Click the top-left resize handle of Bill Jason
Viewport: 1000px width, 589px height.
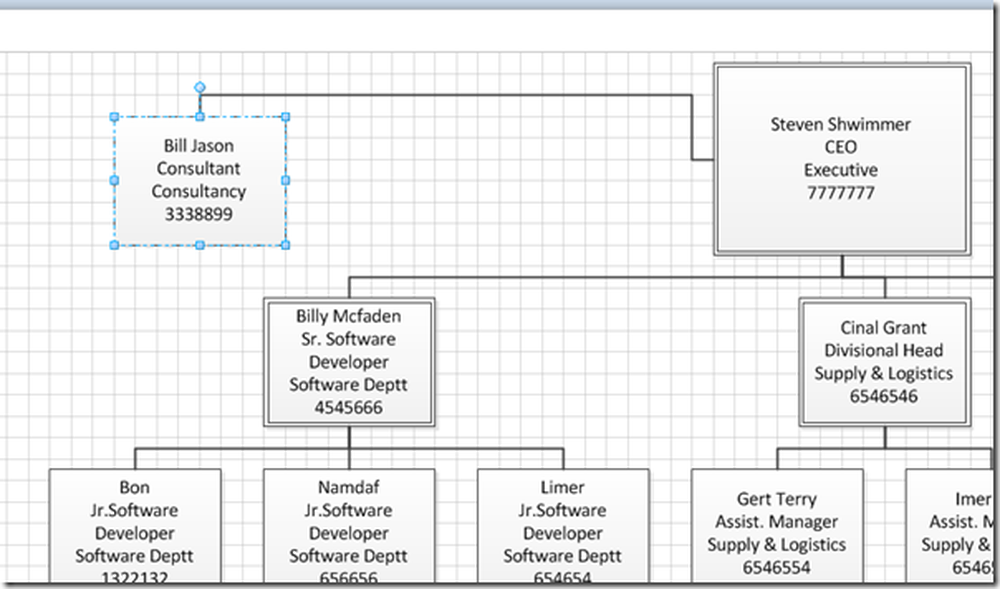coord(115,117)
